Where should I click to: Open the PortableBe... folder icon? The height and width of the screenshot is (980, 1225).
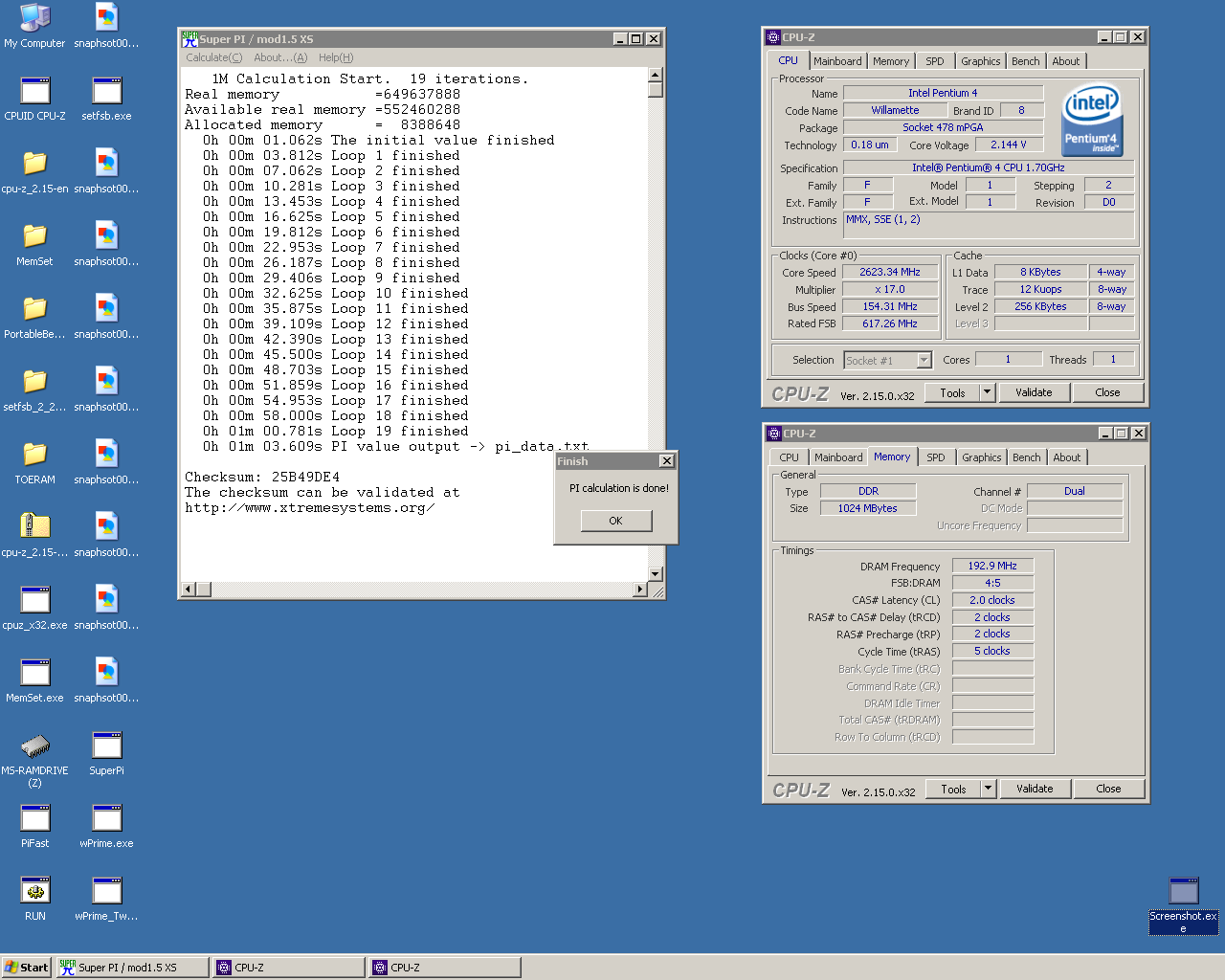click(34, 317)
